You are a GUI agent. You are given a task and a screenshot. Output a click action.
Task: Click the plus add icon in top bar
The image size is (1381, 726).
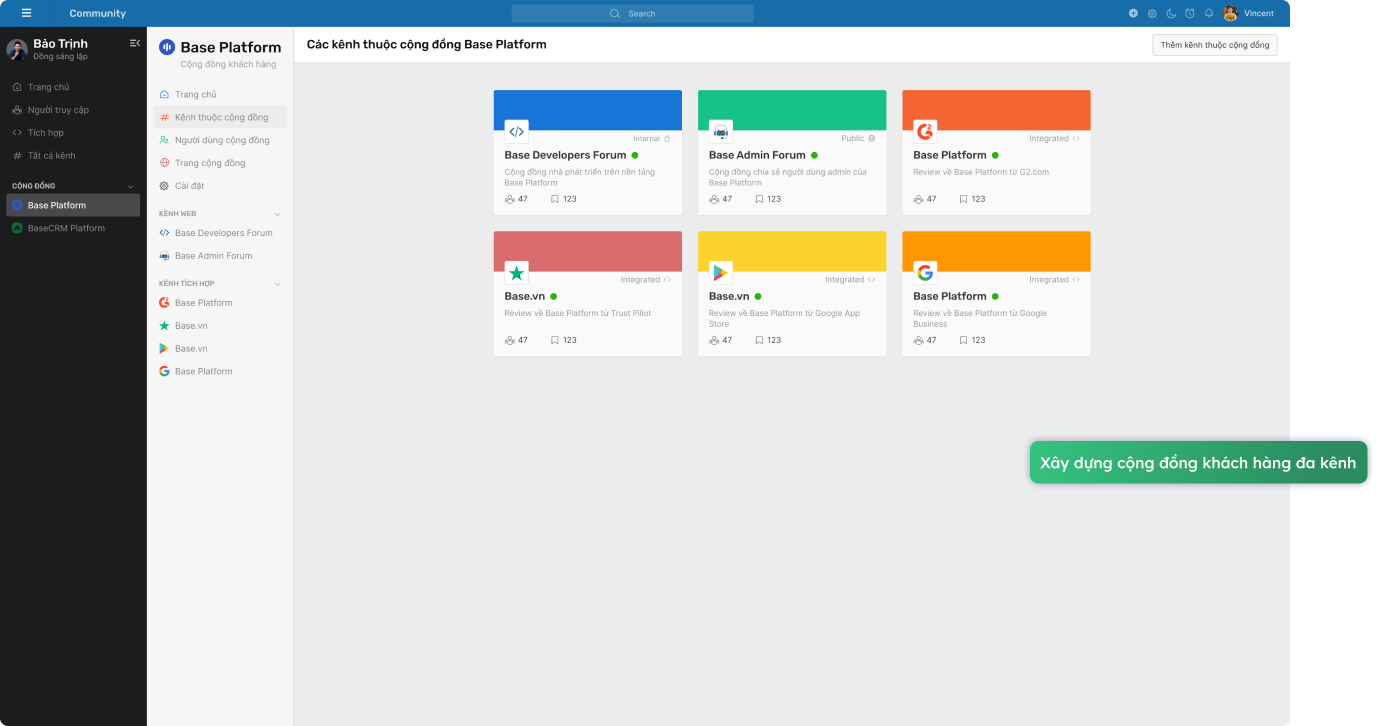tap(1133, 13)
